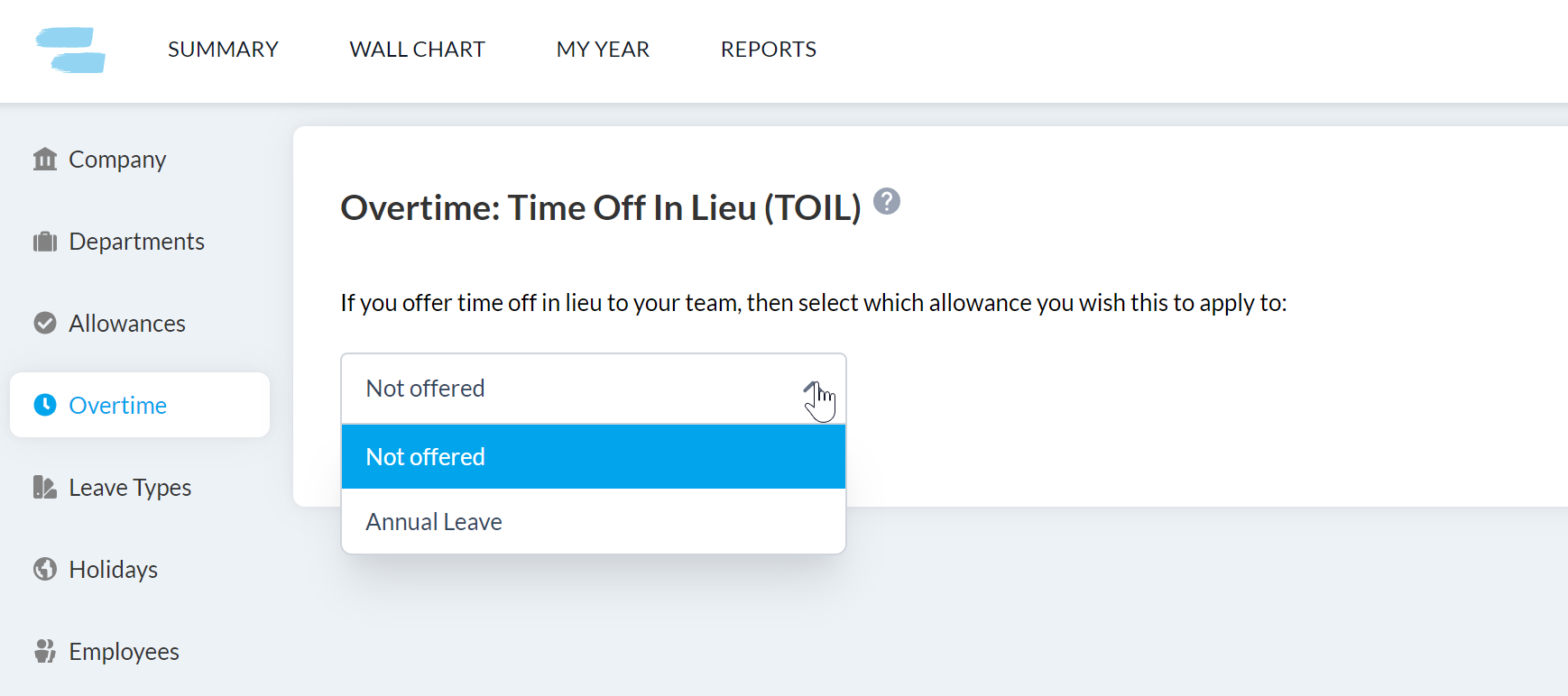Click the Company building icon
1568x696 pixels.
coord(45,160)
